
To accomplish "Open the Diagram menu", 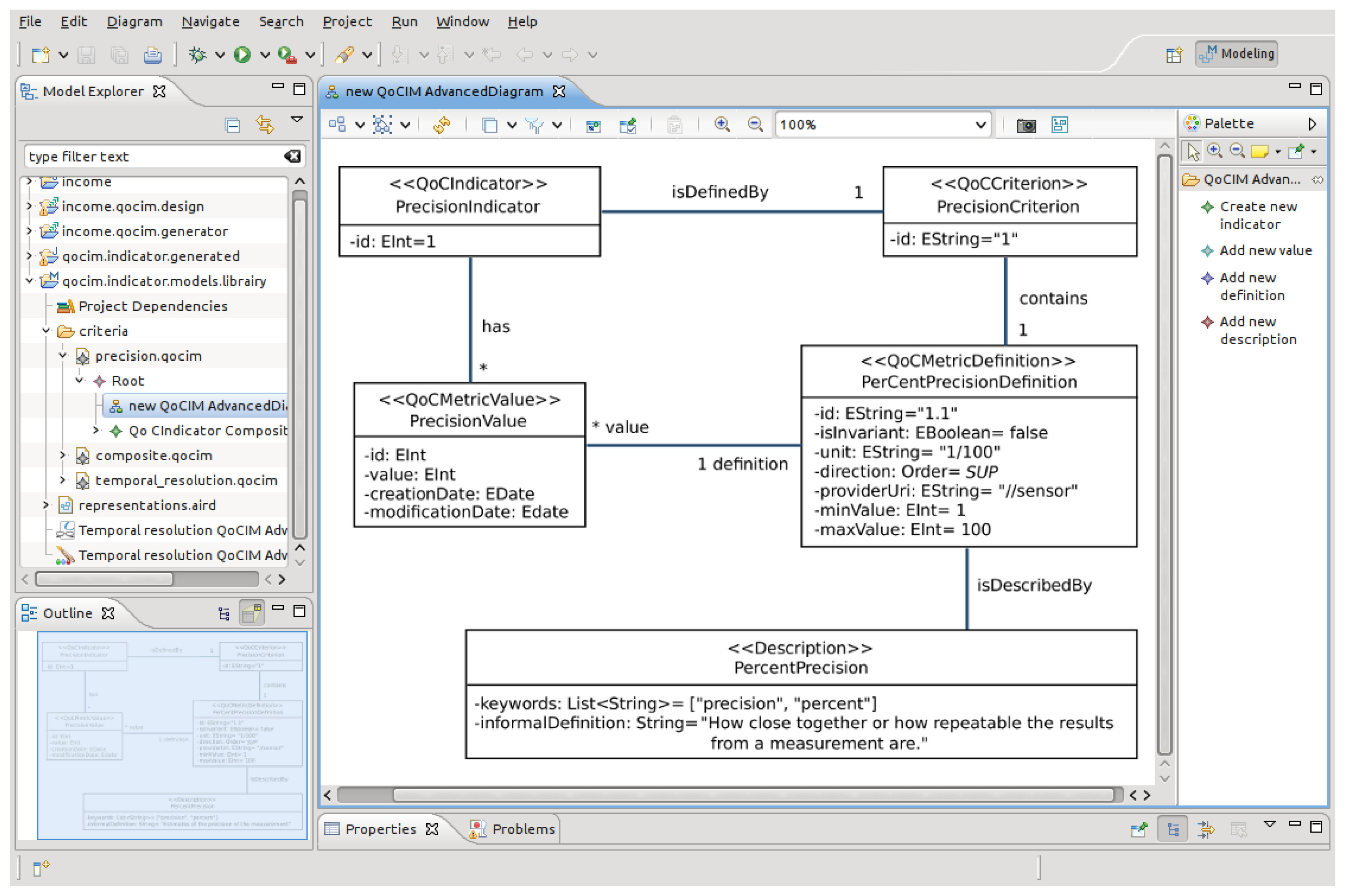I will tap(134, 22).
